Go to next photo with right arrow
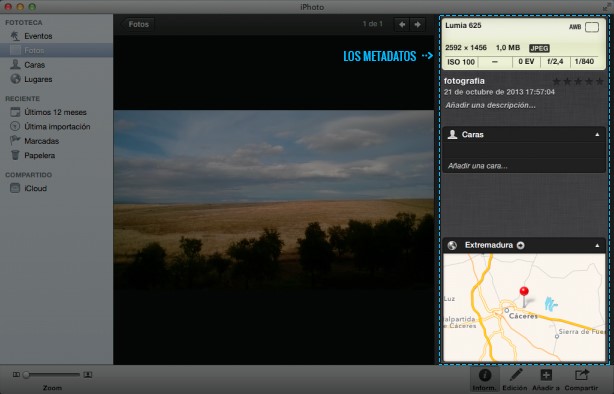 click(x=417, y=24)
